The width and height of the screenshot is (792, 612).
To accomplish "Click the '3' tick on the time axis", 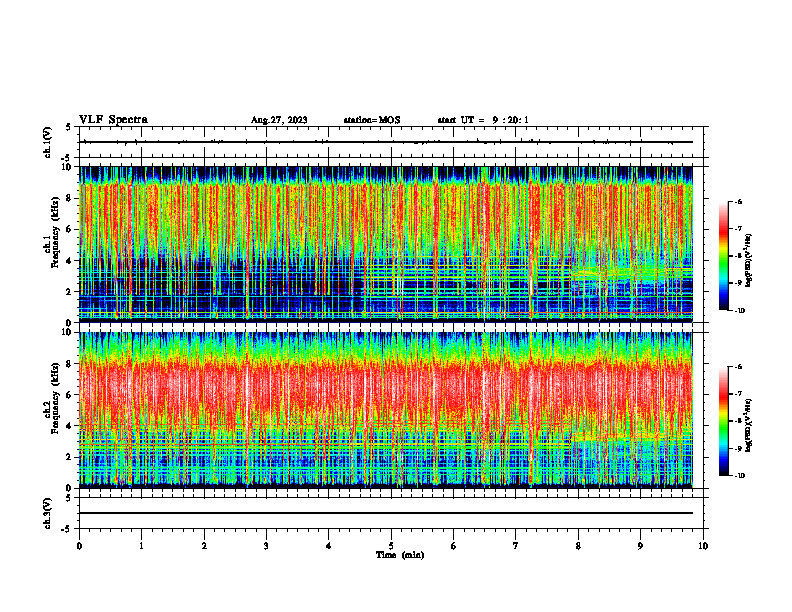I will 266,546.
